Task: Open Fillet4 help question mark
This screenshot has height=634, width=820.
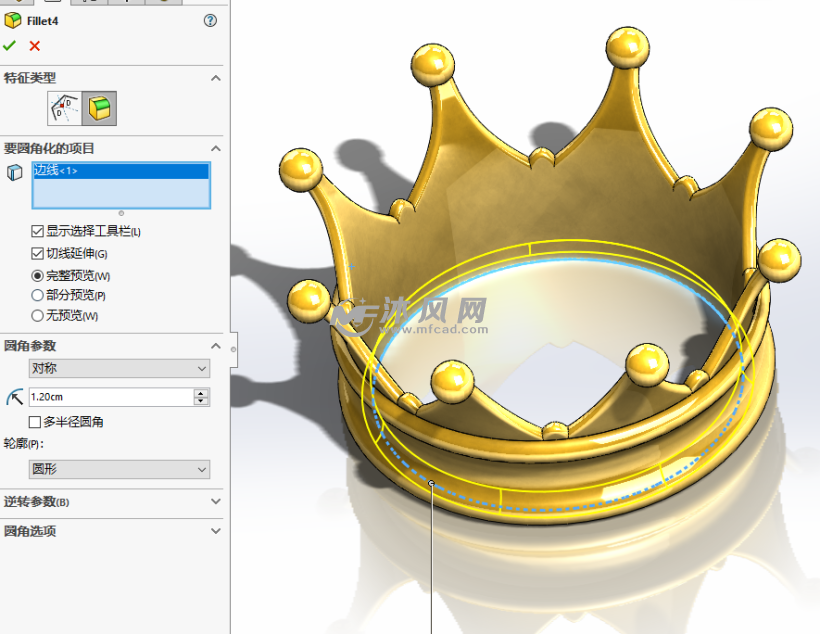Action: coord(210,20)
